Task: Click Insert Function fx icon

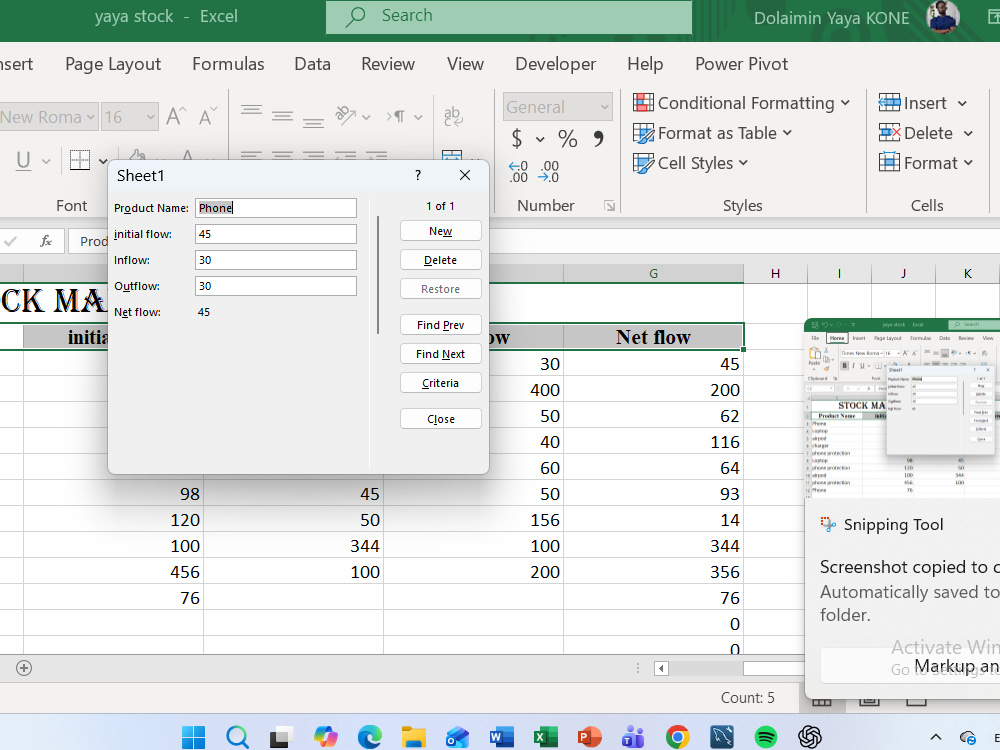Action: [45, 241]
